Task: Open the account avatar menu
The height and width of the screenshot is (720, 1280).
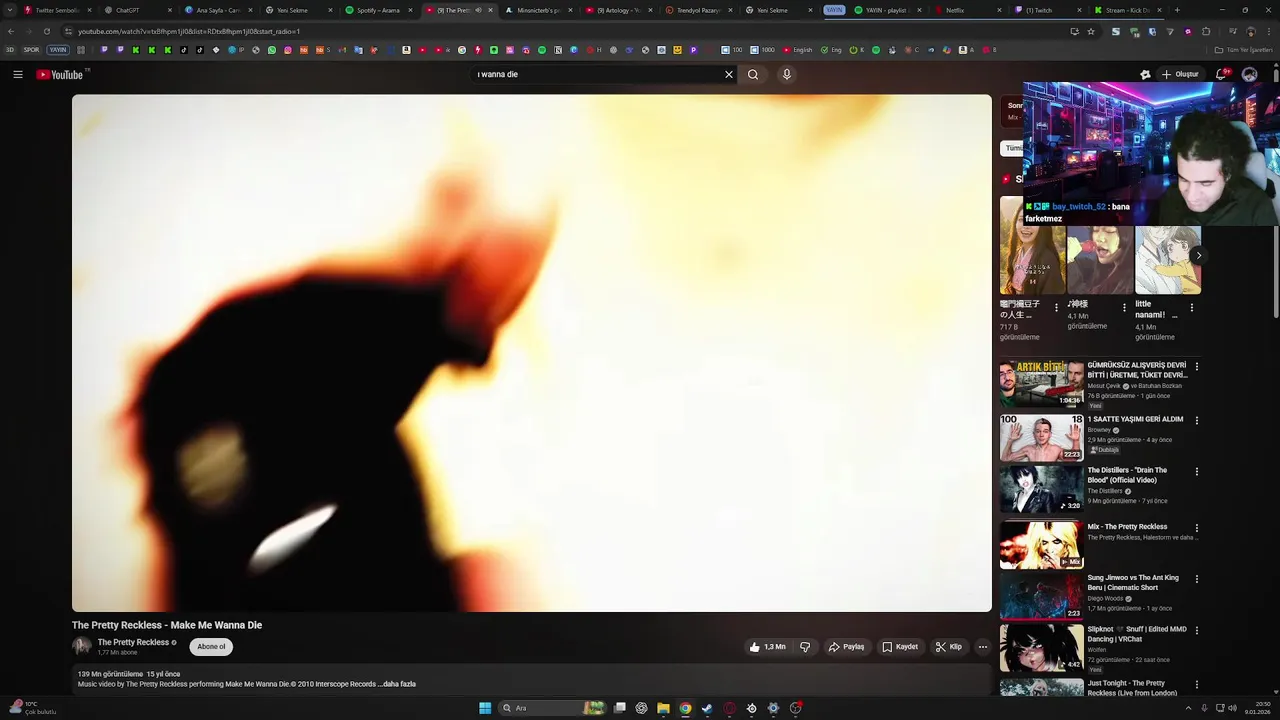Action: click(1249, 74)
